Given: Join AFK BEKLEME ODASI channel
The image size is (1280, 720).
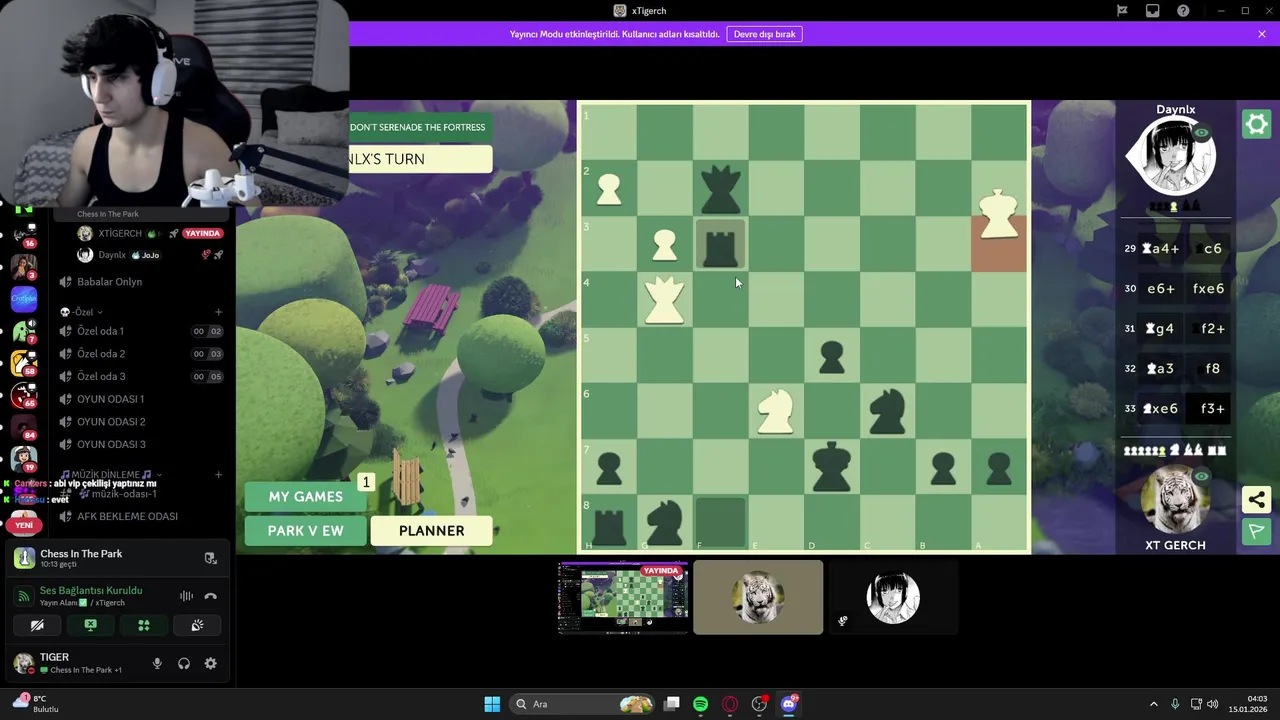Looking at the screenshot, I should click(x=141, y=516).
